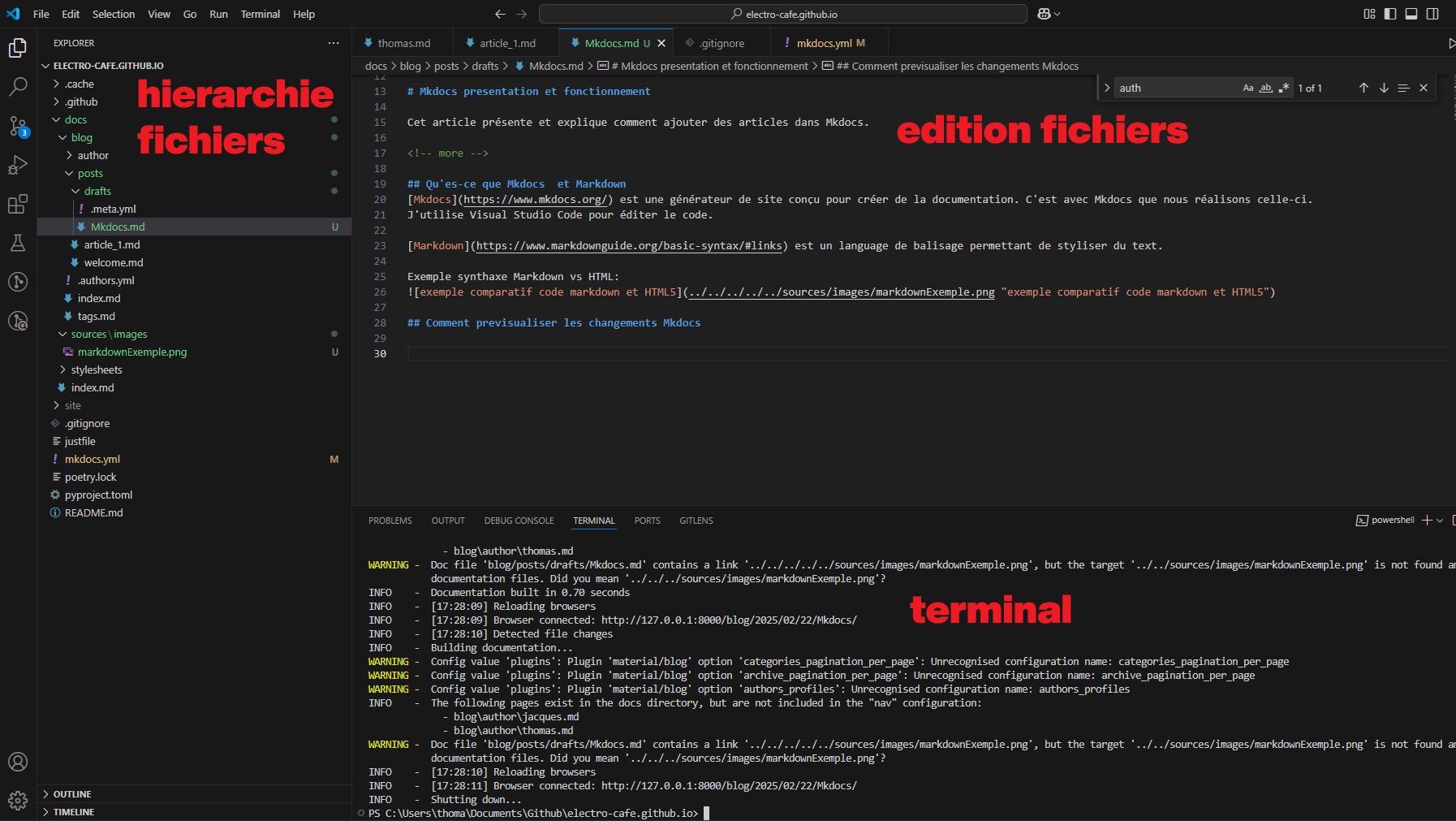This screenshot has height=821, width=1456.
Task: Jump to next search match
Action: (x=1384, y=88)
